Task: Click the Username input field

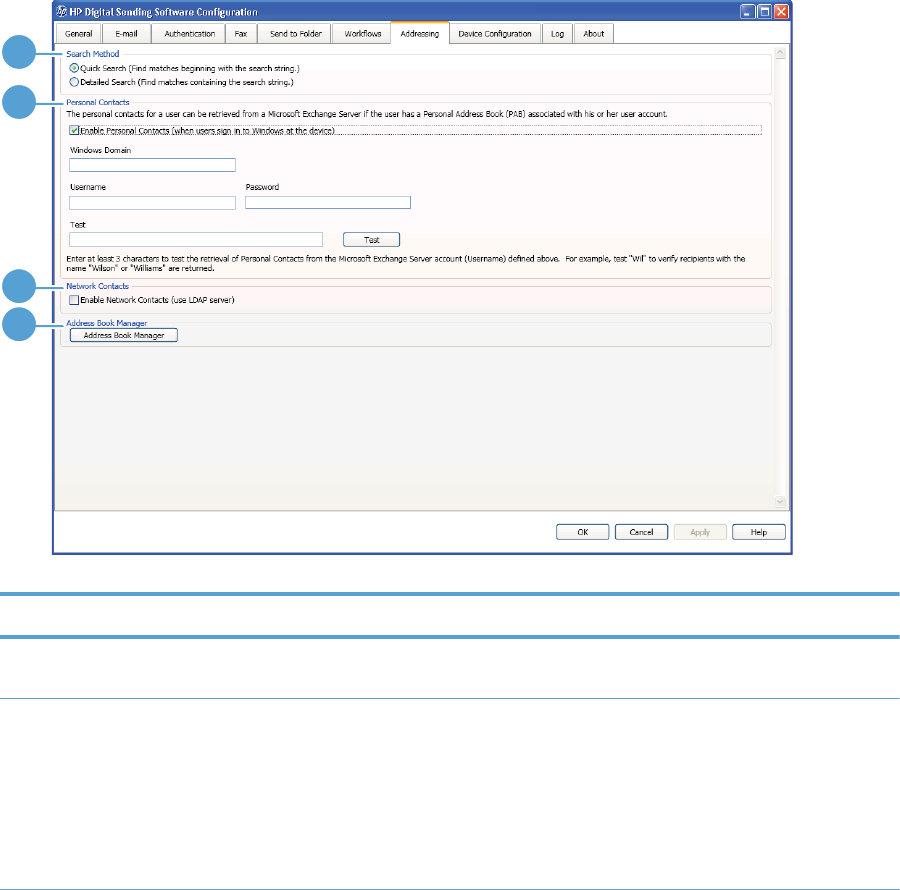Action: point(153,203)
